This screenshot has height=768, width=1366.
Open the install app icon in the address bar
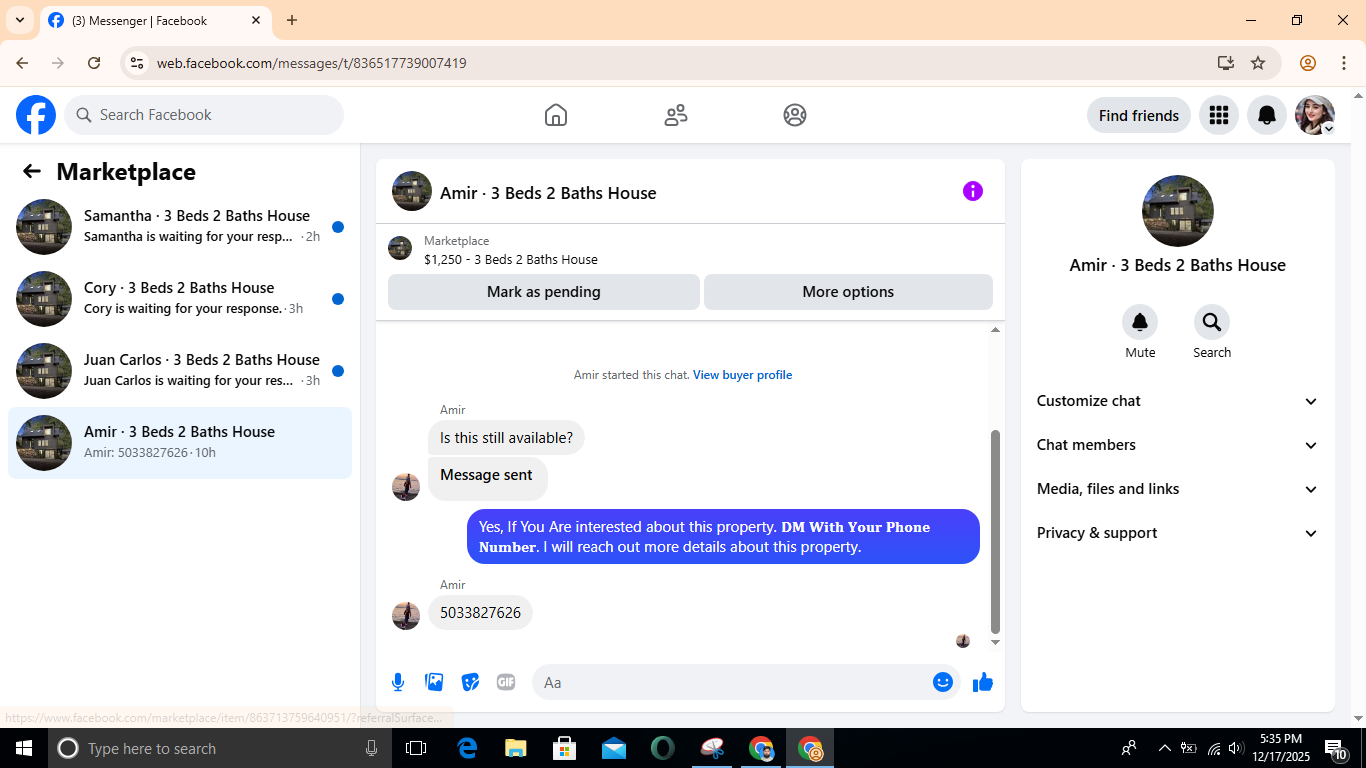click(1226, 63)
